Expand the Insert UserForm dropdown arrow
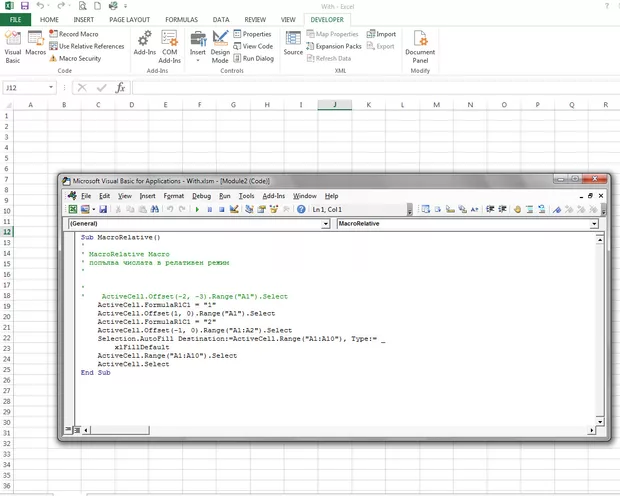 pyautogui.click(x=94, y=209)
